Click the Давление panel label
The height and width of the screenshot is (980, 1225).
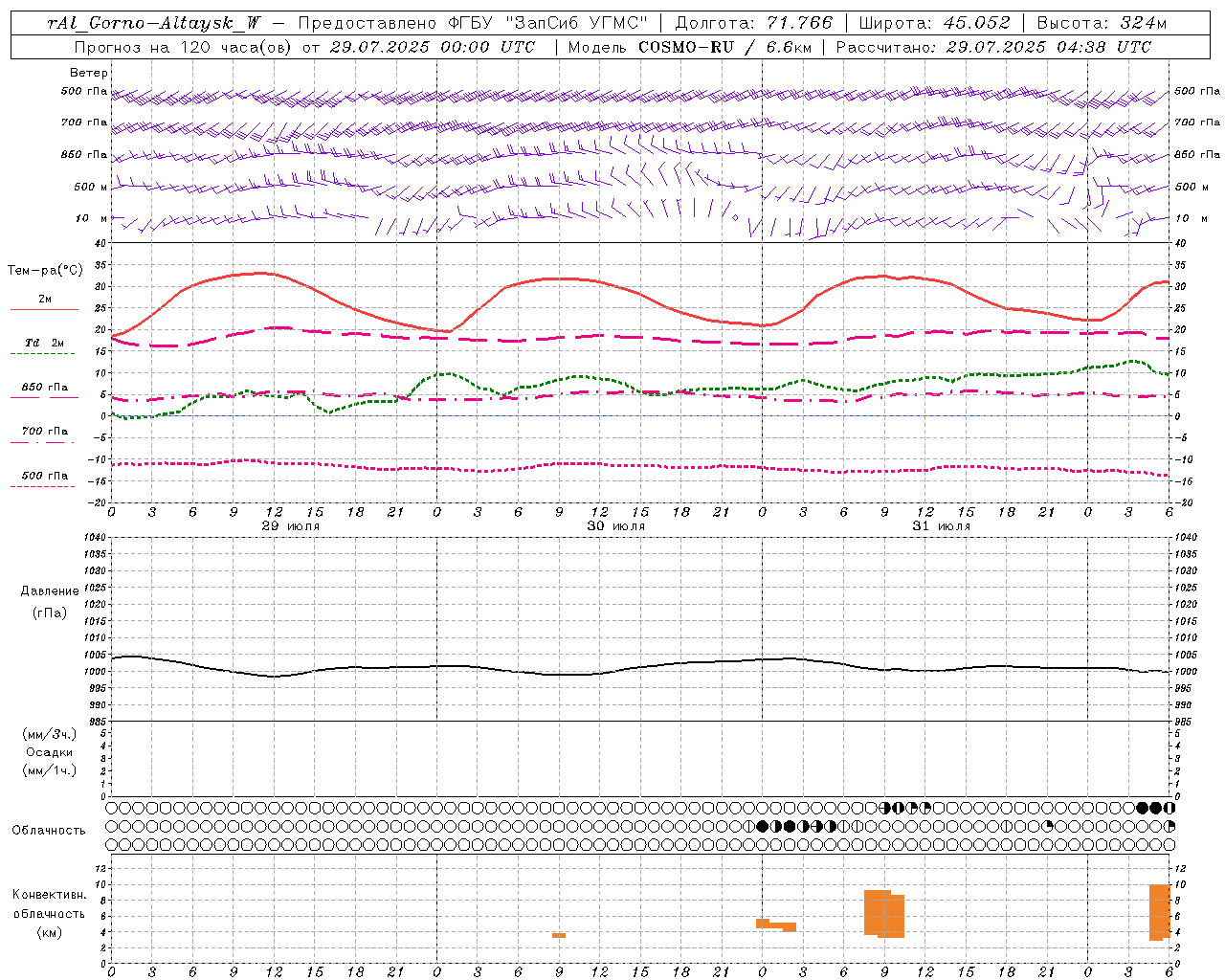(x=49, y=591)
